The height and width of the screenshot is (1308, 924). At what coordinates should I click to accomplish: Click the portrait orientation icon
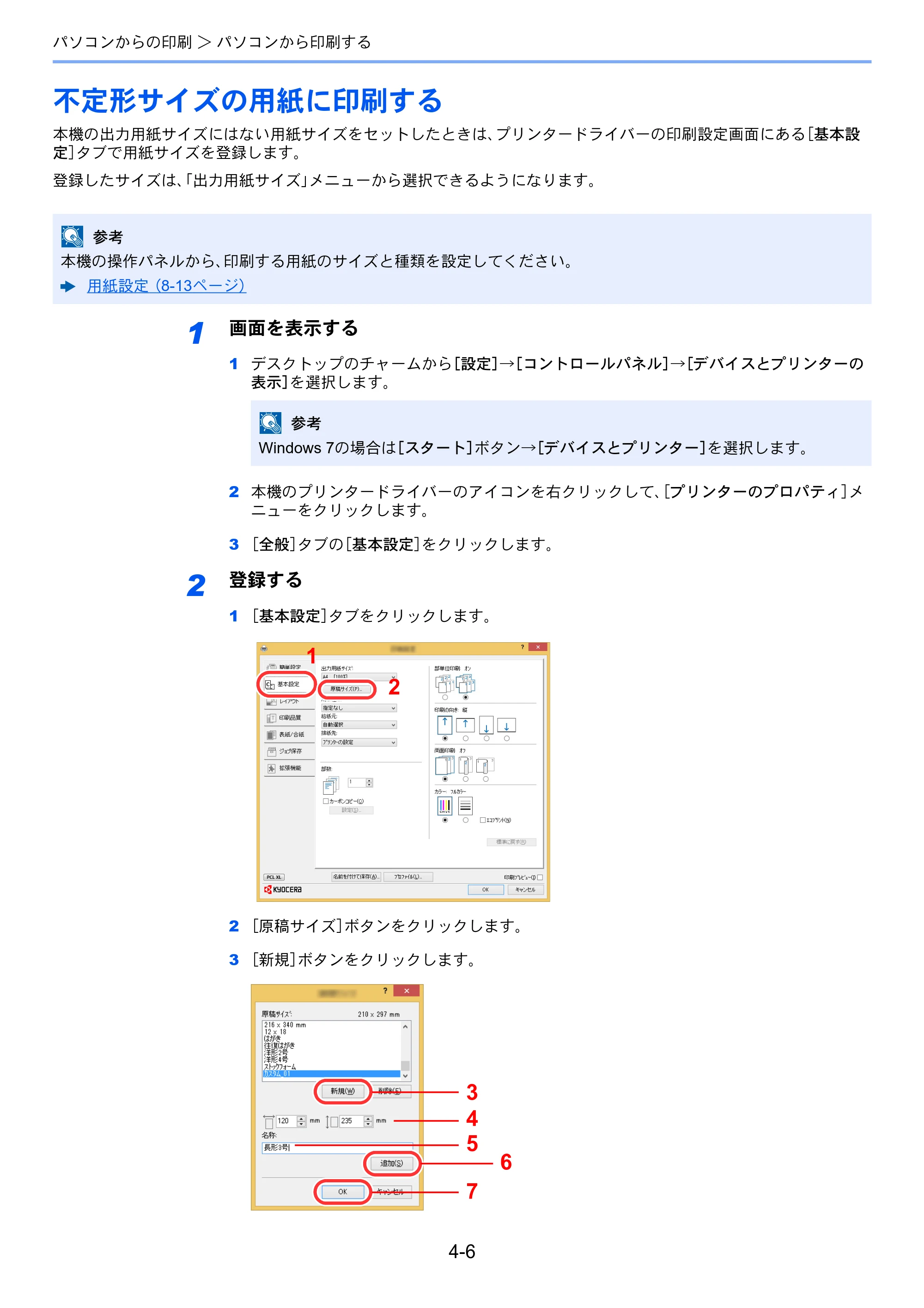(x=445, y=725)
